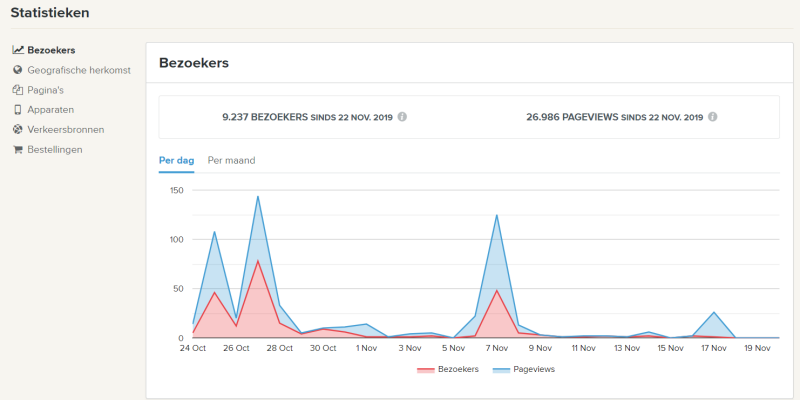Viewport: 800px width, 400px height.
Task: Click the 7 Nov peak on chart
Action: pos(496,215)
